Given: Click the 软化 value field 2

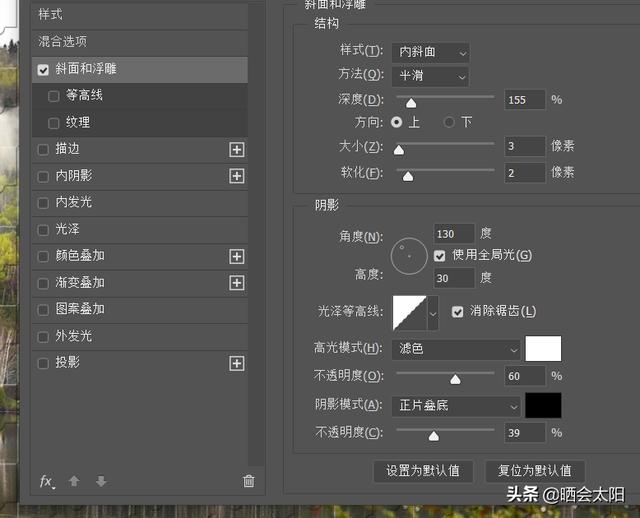Looking at the screenshot, I should 525,173.
